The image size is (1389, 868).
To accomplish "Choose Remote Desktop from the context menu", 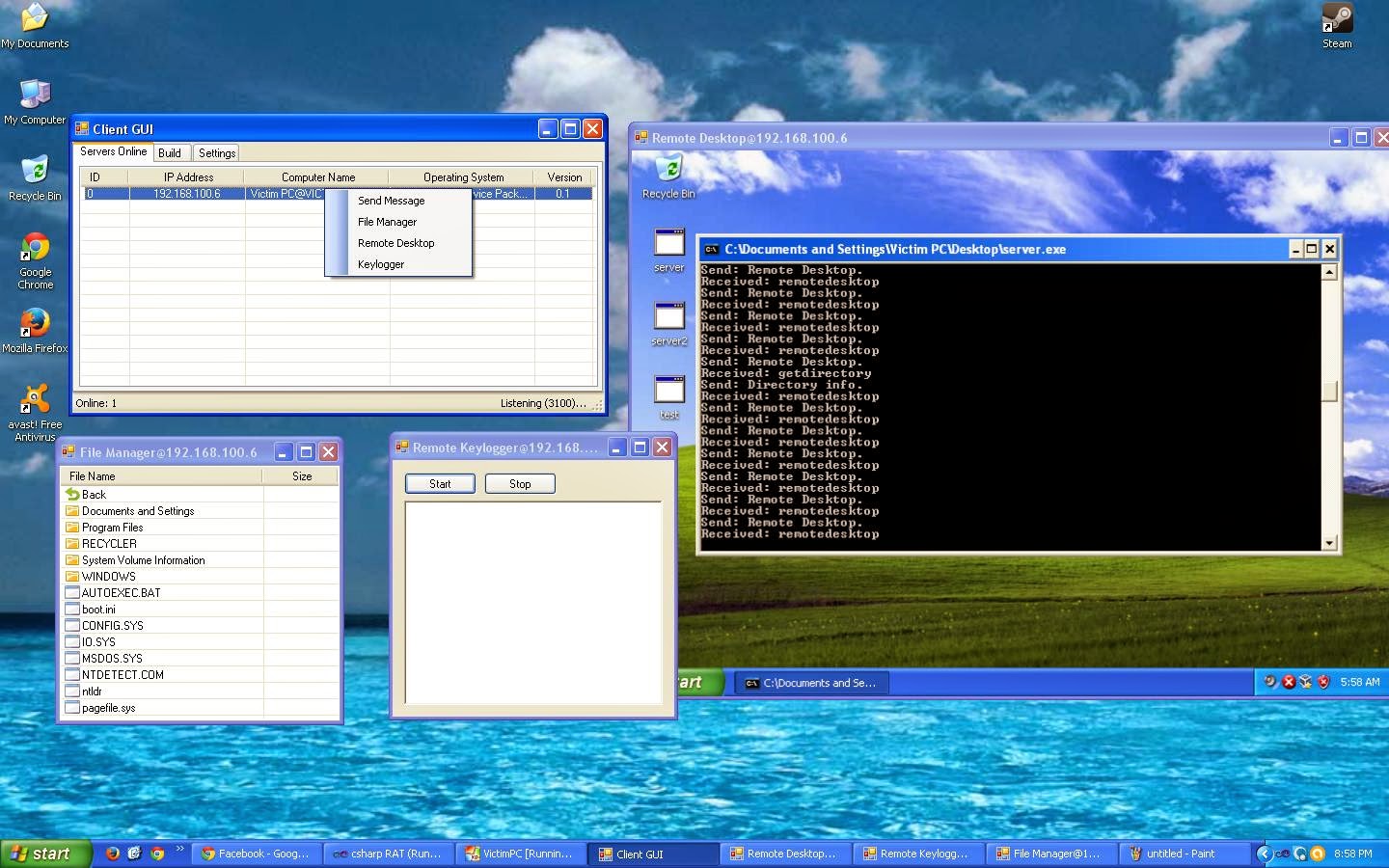I will tap(395, 243).
